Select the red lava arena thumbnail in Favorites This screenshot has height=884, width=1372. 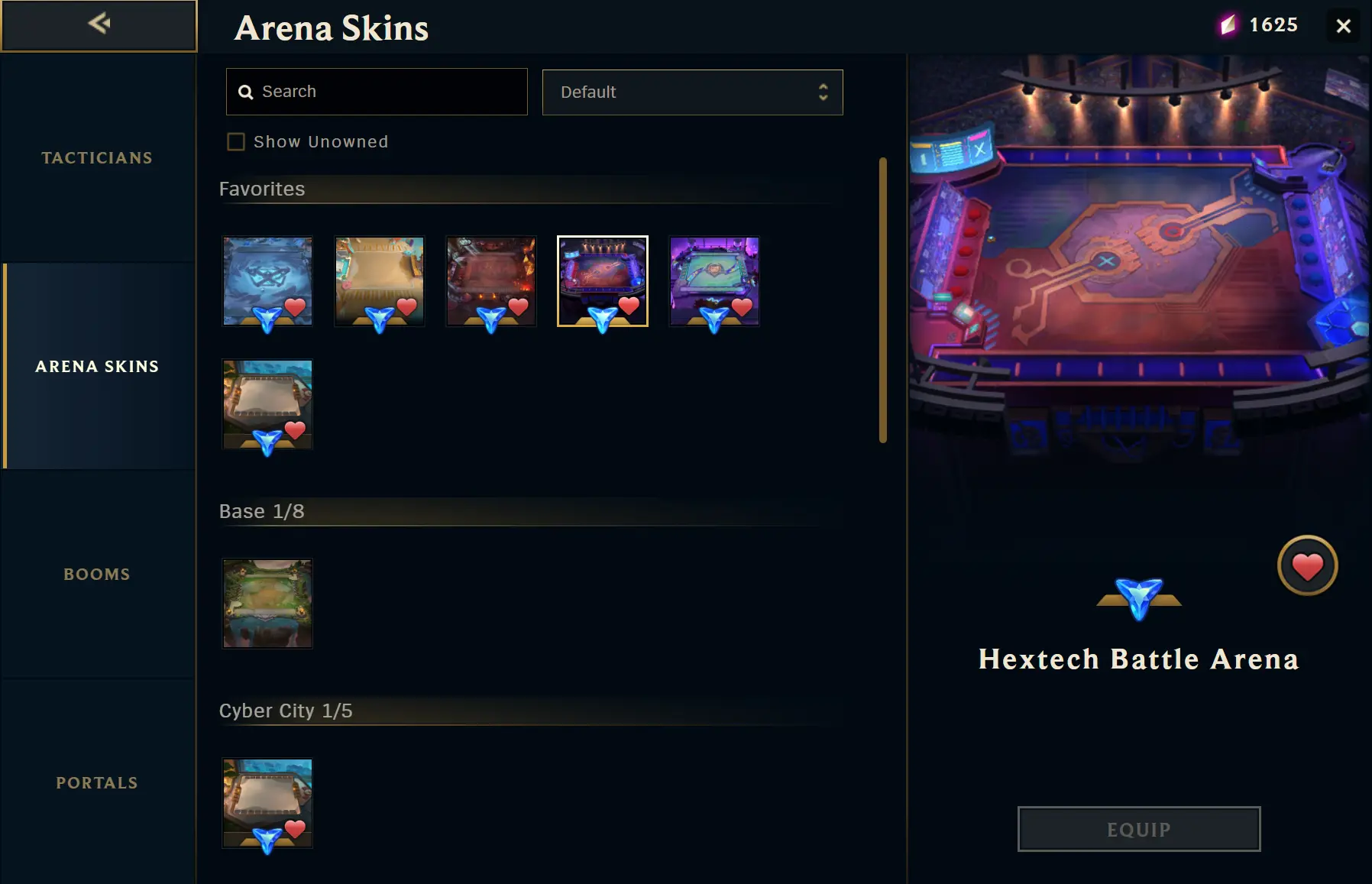point(490,281)
